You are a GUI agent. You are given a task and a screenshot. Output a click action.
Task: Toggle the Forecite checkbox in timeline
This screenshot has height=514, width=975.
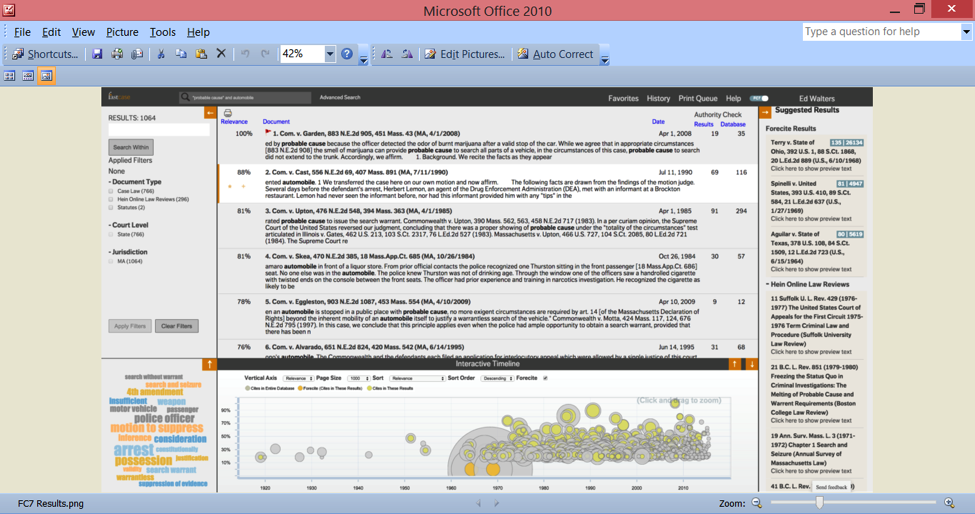tap(545, 378)
